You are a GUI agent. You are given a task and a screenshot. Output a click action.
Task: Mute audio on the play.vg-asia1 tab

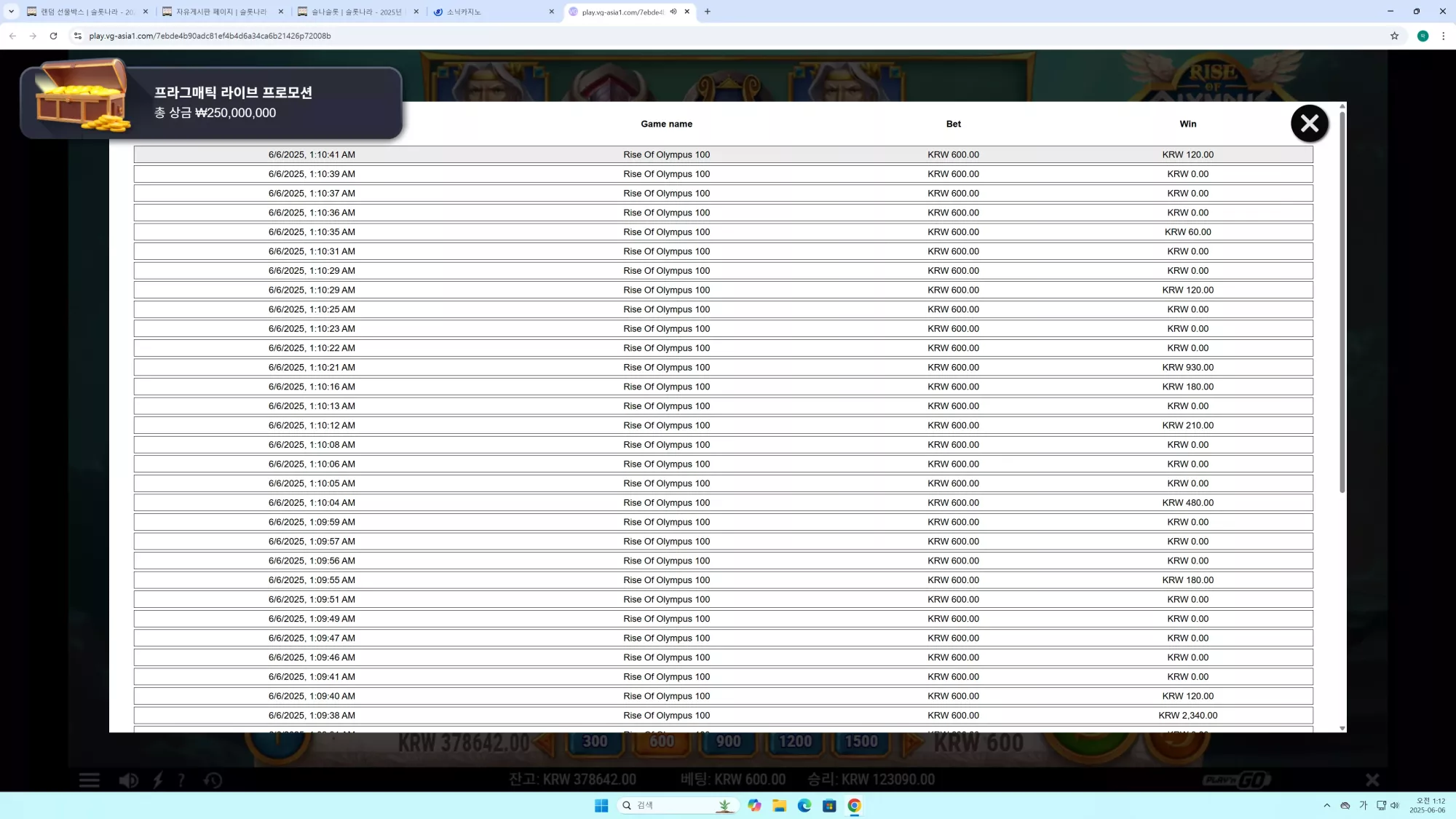point(673,12)
